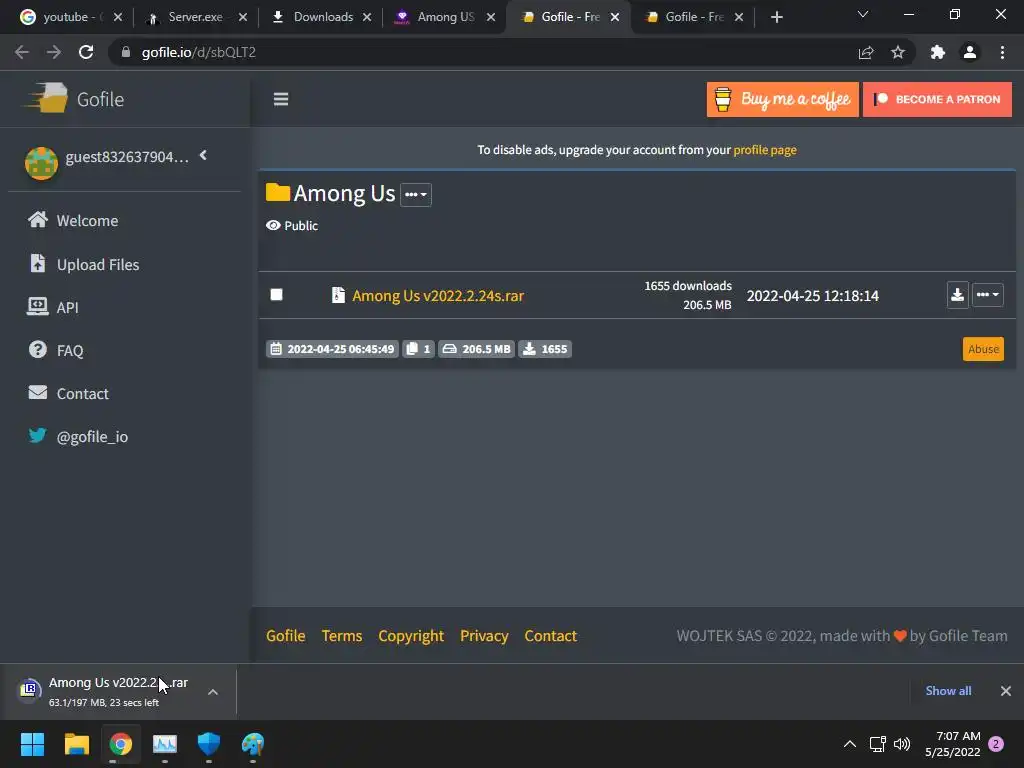Open a new browser tab
This screenshot has width=1024, height=768.
pos(776,18)
